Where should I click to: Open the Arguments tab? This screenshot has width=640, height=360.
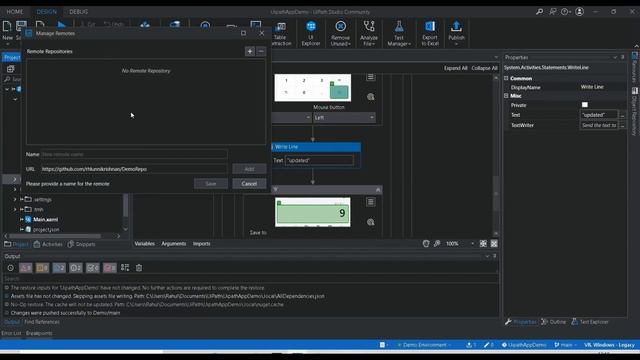tap(173, 244)
